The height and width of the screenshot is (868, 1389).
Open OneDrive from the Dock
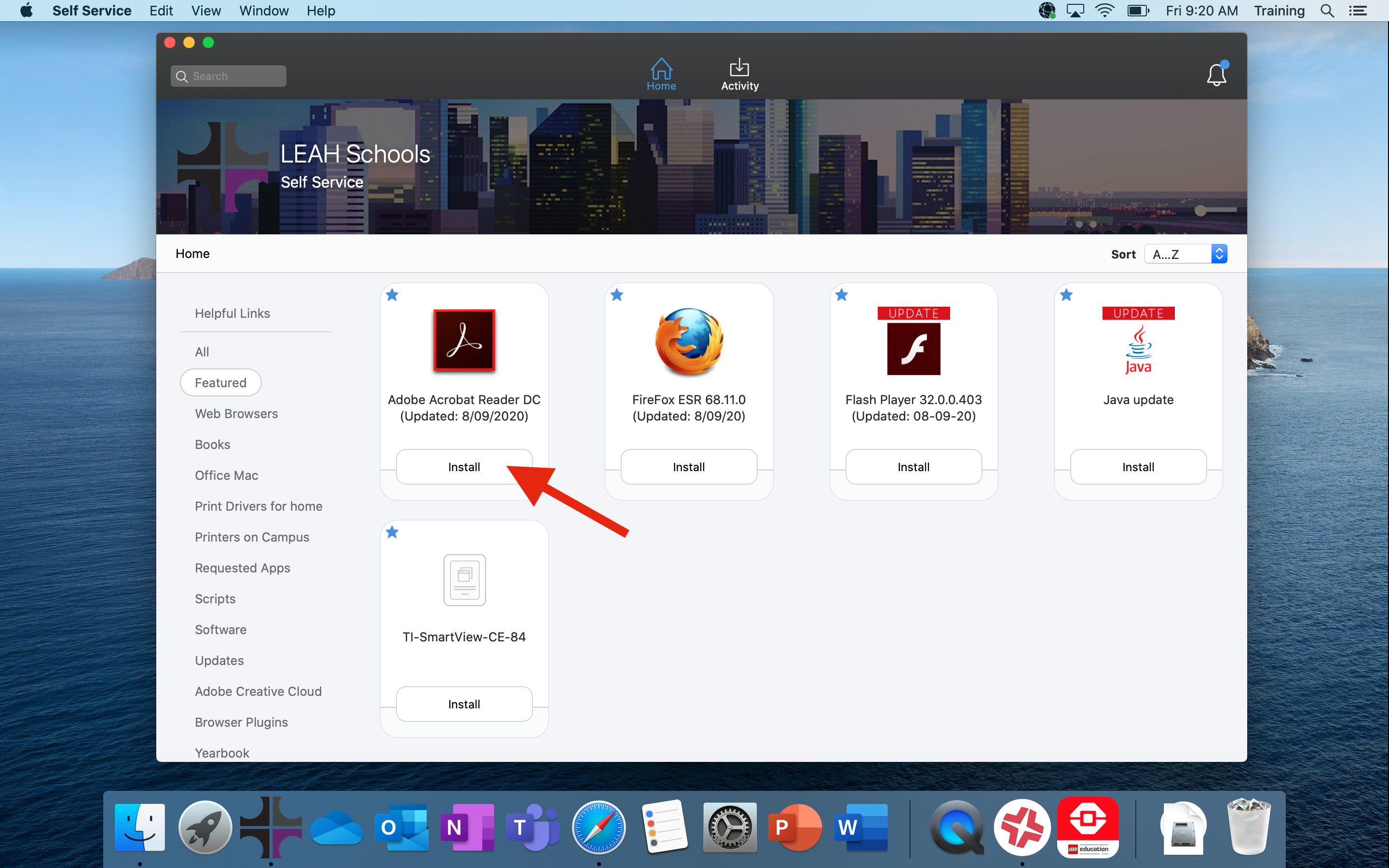point(336,827)
